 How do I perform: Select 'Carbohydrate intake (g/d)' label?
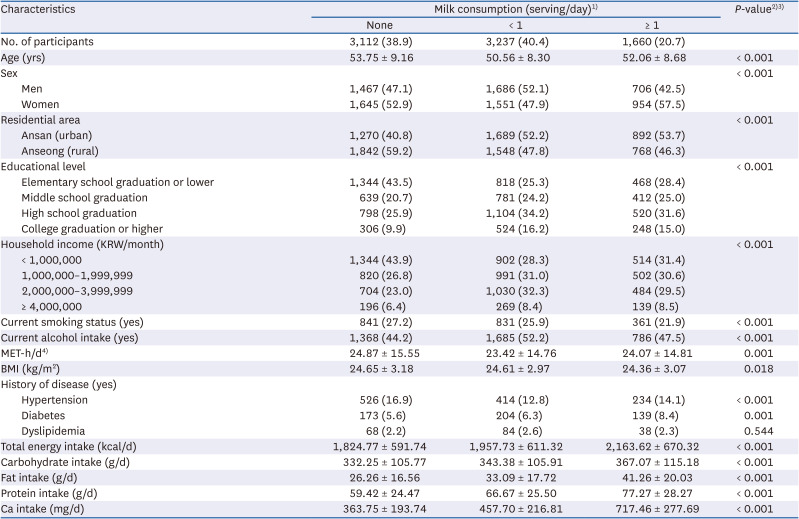click(x=65, y=462)
